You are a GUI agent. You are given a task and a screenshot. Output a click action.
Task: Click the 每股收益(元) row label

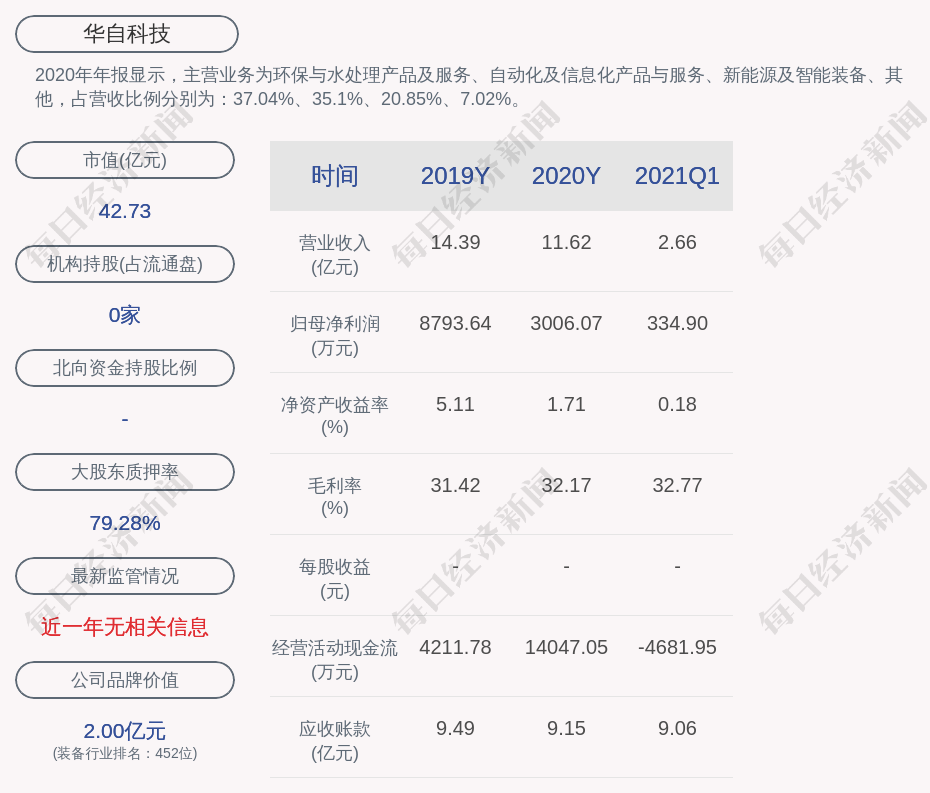click(x=335, y=578)
